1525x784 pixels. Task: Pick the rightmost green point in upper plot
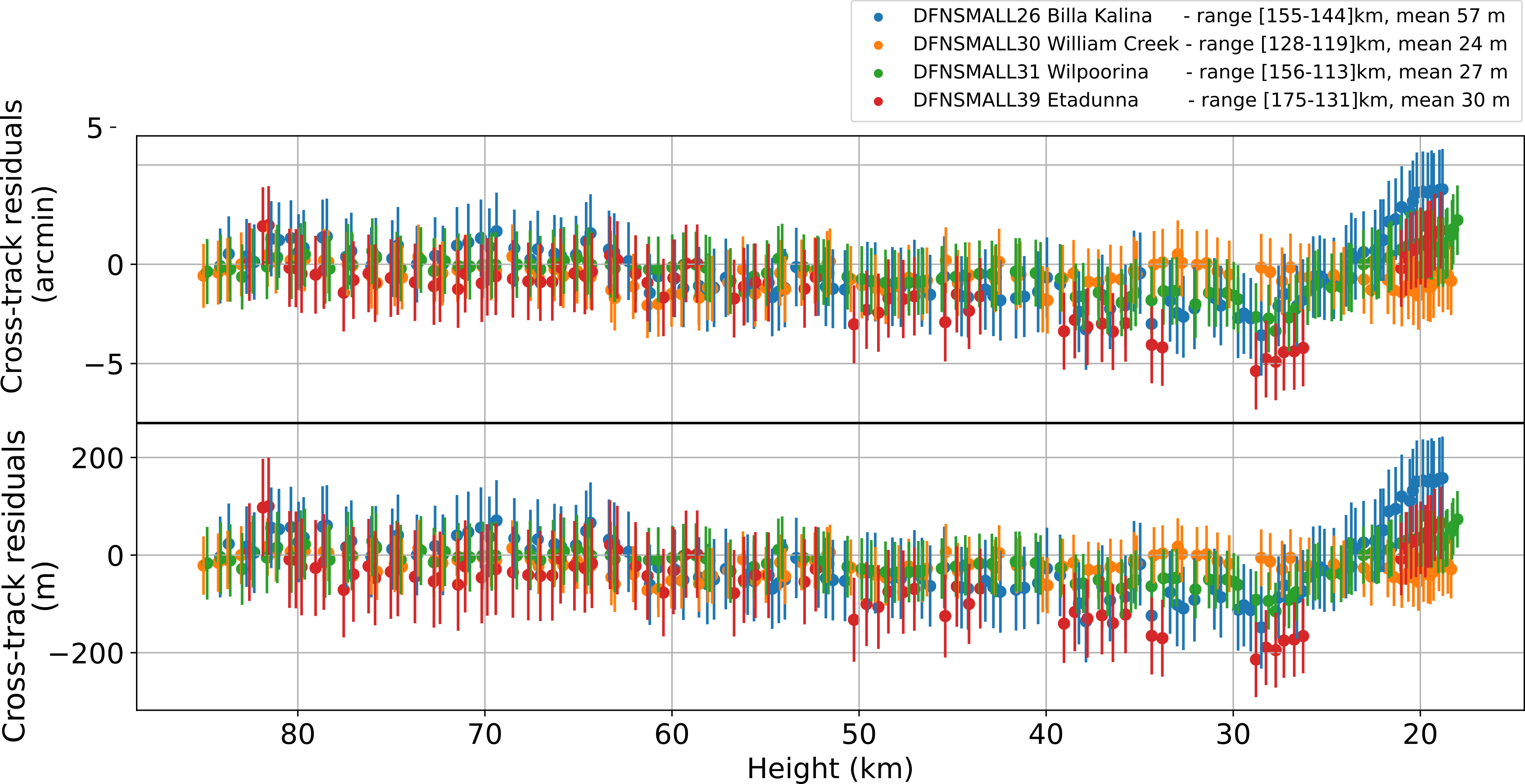1457,220
